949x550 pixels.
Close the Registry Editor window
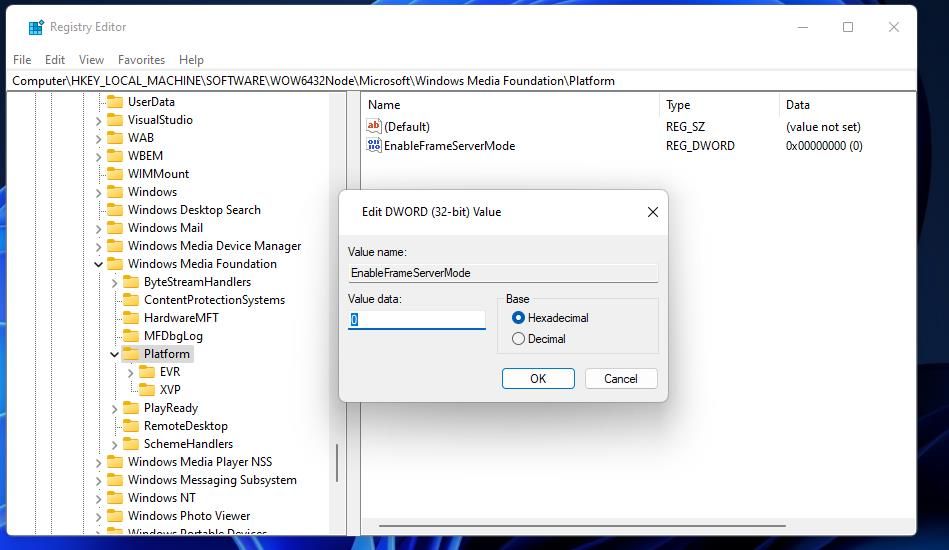[893, 27]
